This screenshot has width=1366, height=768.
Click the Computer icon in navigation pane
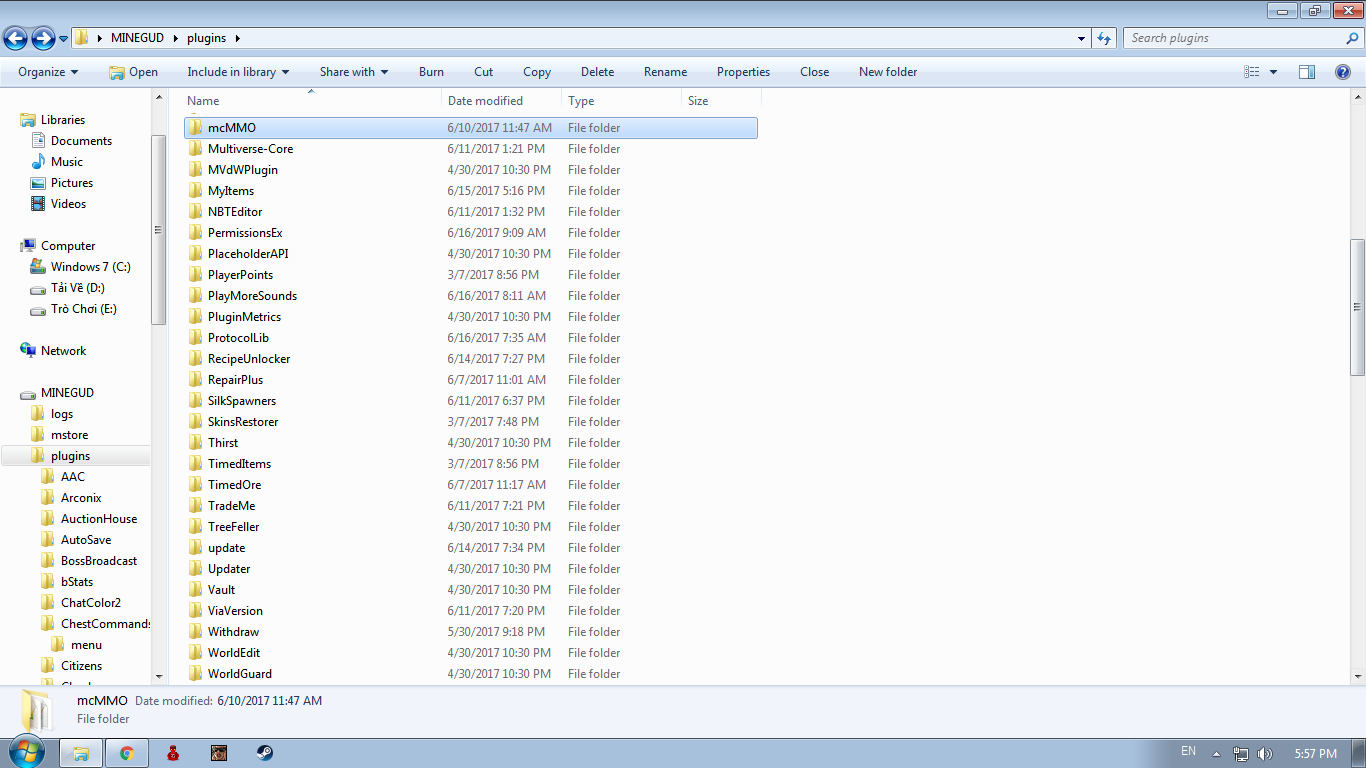pos(29,246)
